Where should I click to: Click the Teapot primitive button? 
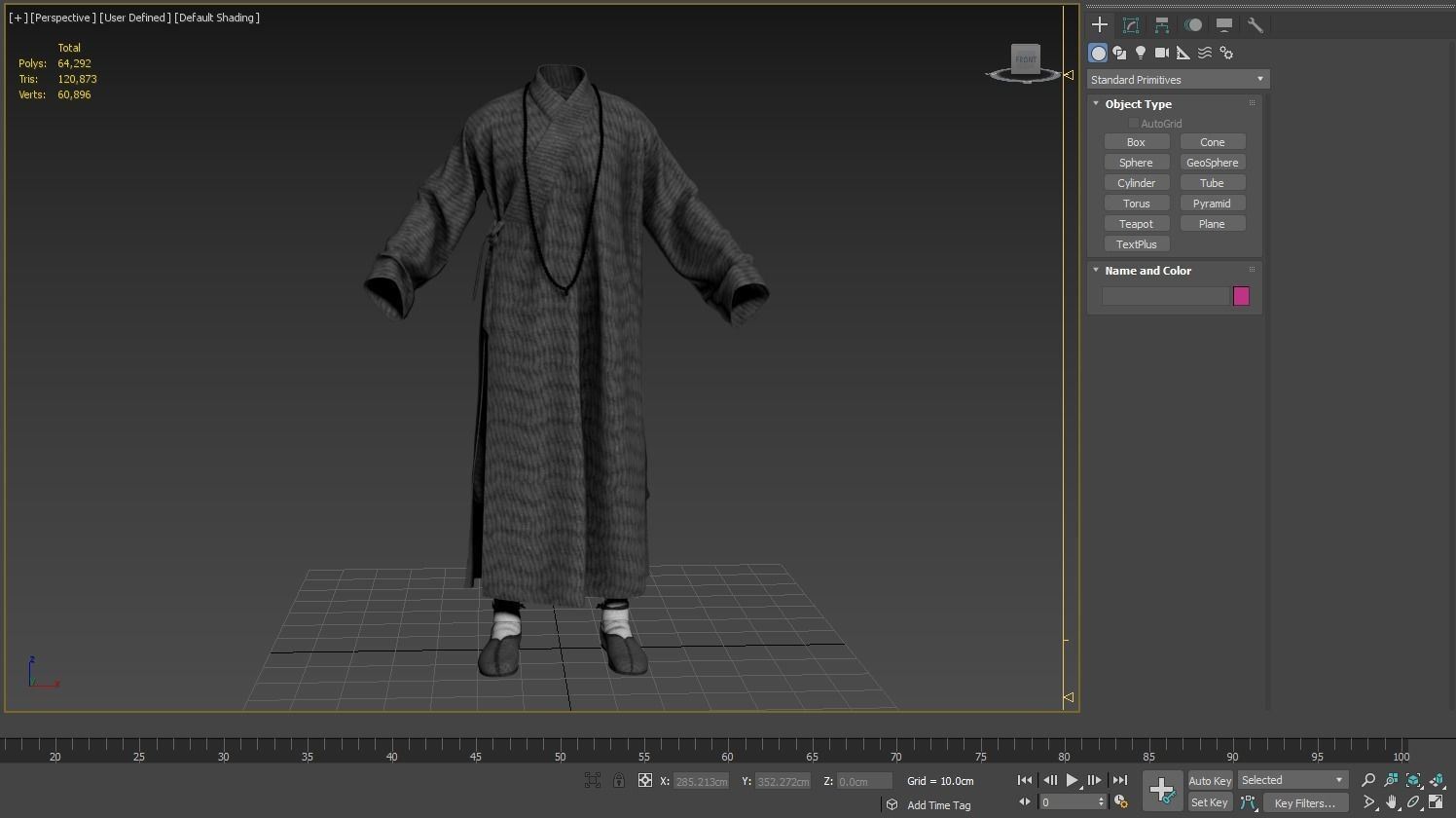click(1136, 224)
